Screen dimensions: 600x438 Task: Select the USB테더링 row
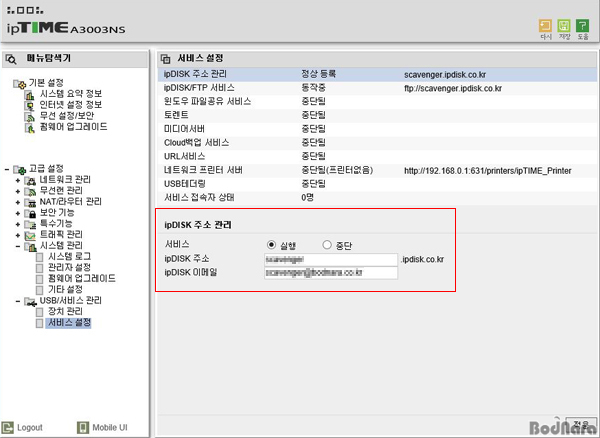click(377, 184)
